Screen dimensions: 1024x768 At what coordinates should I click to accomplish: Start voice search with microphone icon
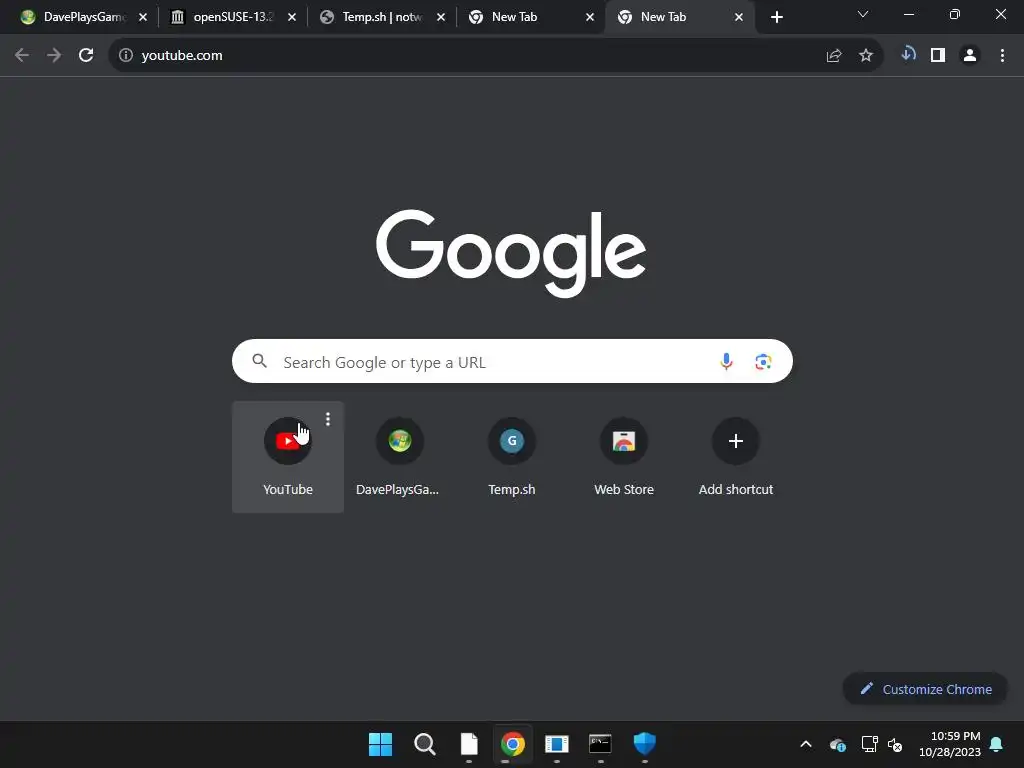pyautogui.click(x=726, y=361)
